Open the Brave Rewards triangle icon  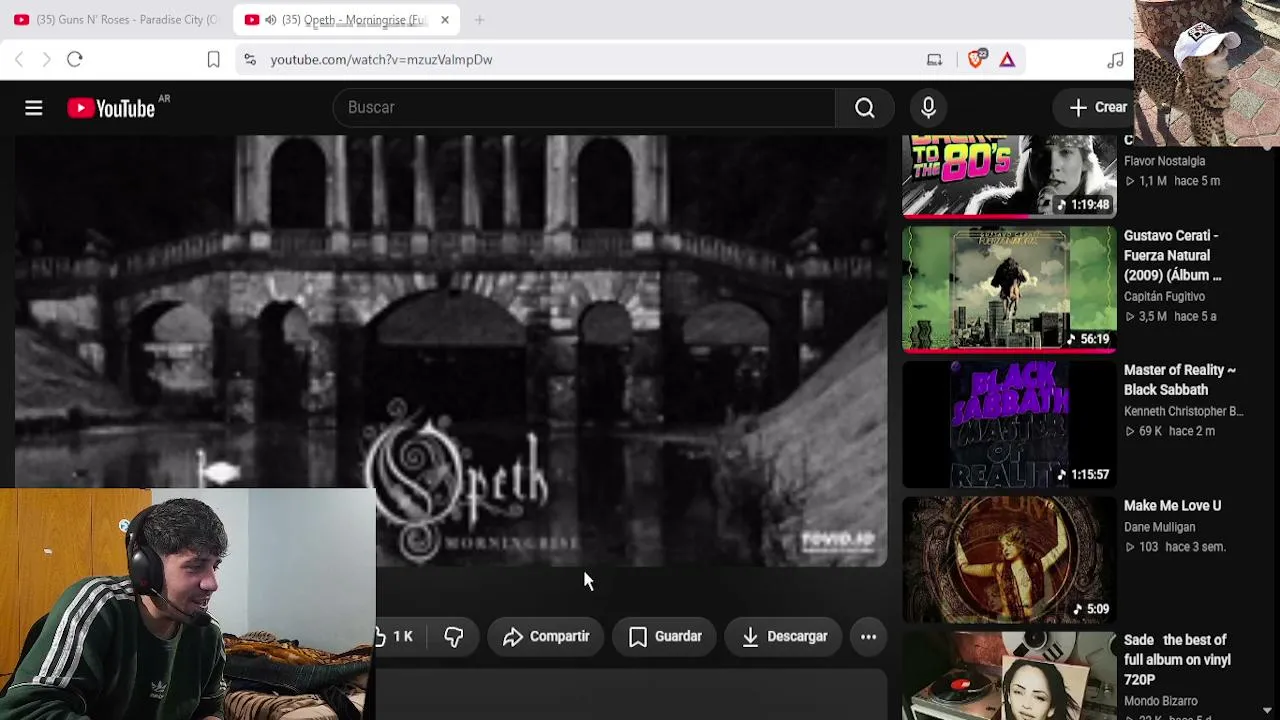[1007, 60]
